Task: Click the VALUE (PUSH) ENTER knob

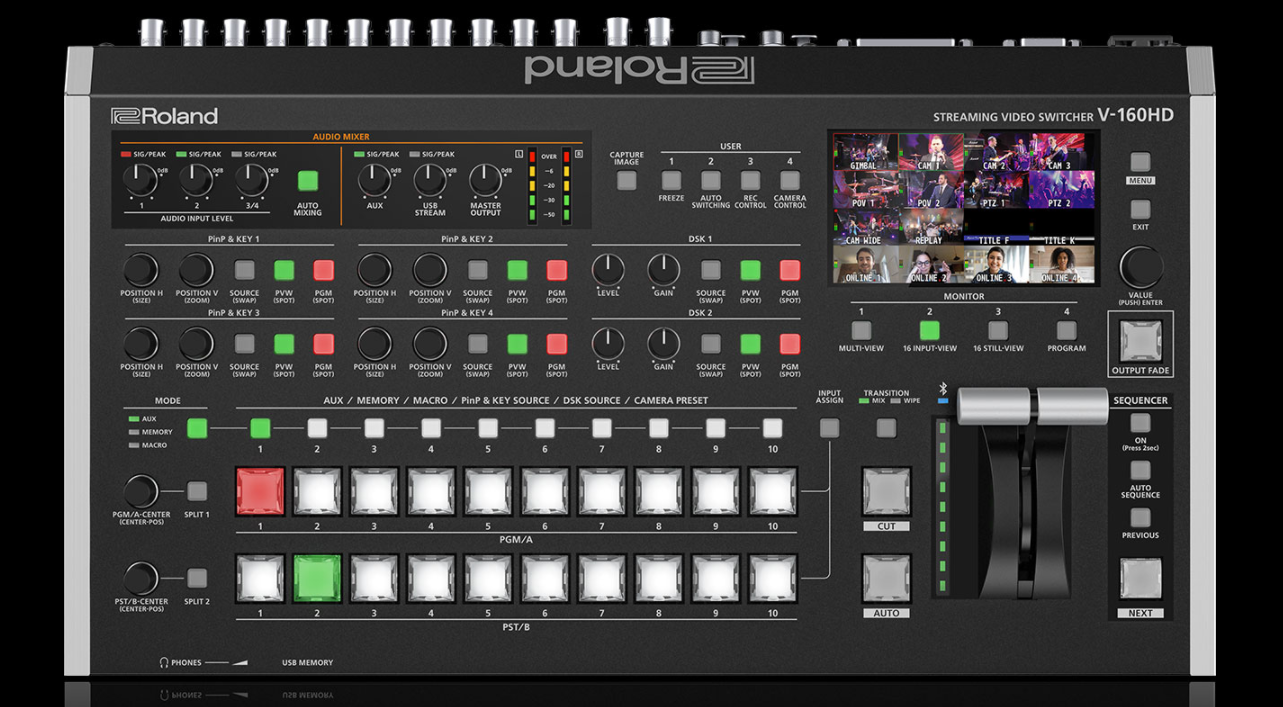Action: coord(1141,267)
